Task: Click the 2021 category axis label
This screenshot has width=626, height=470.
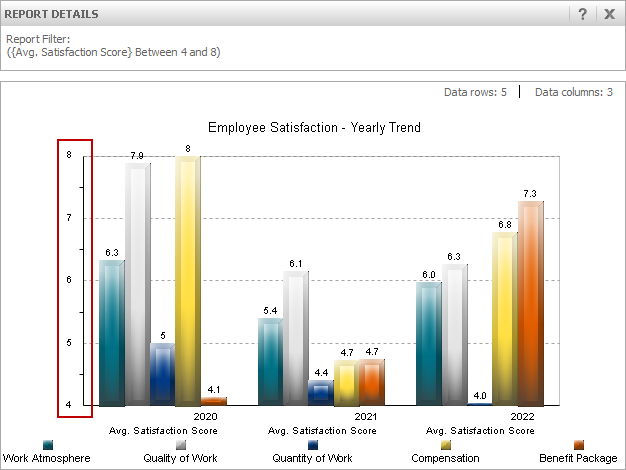Action: click(364, 416)
